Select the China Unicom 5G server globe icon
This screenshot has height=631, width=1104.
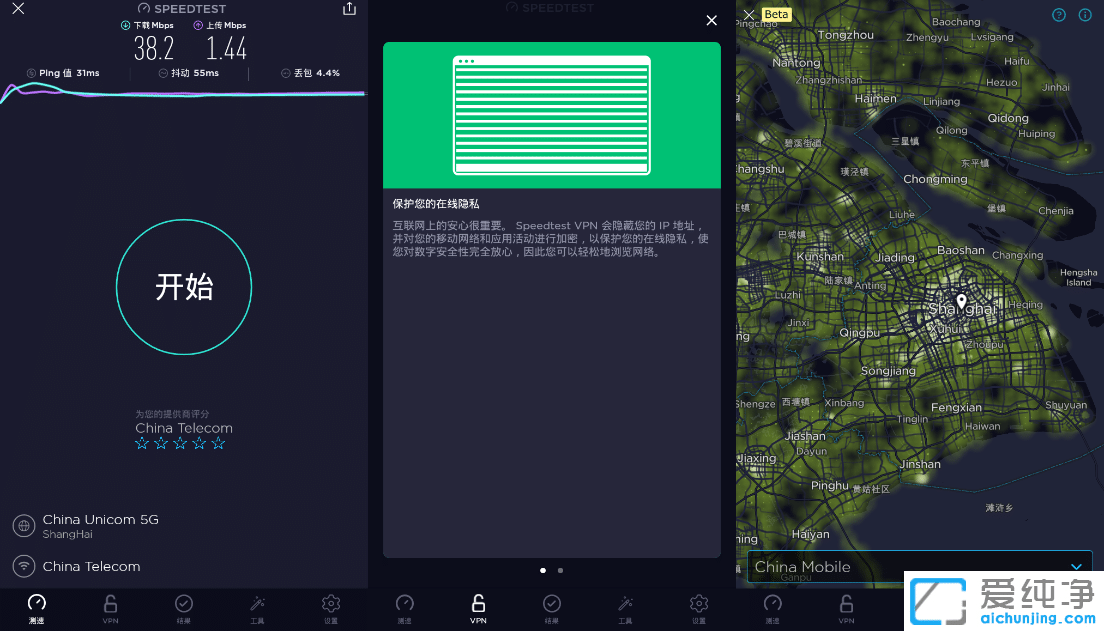(x=24, y=525)
